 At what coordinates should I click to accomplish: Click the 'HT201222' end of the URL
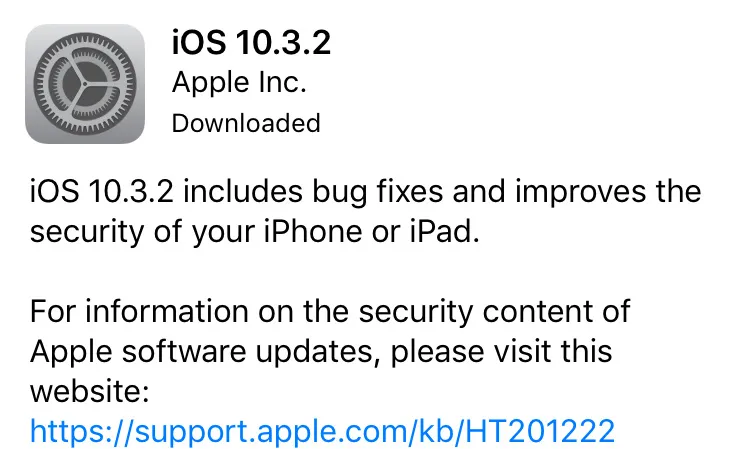(540, 431)
